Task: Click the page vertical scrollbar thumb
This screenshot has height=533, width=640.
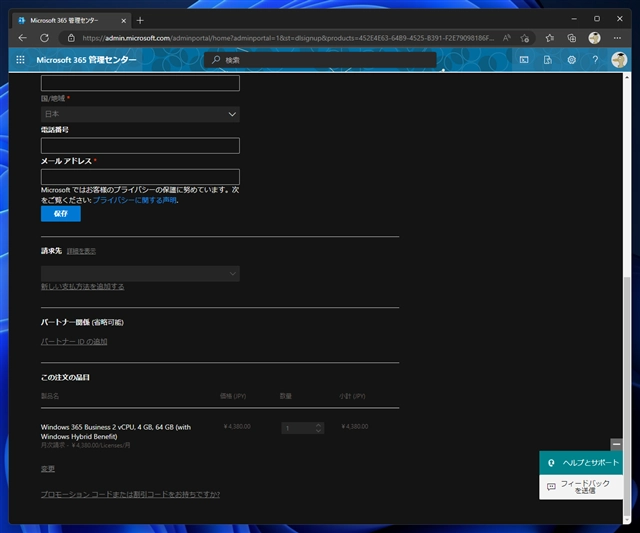Action: point(627,396)
